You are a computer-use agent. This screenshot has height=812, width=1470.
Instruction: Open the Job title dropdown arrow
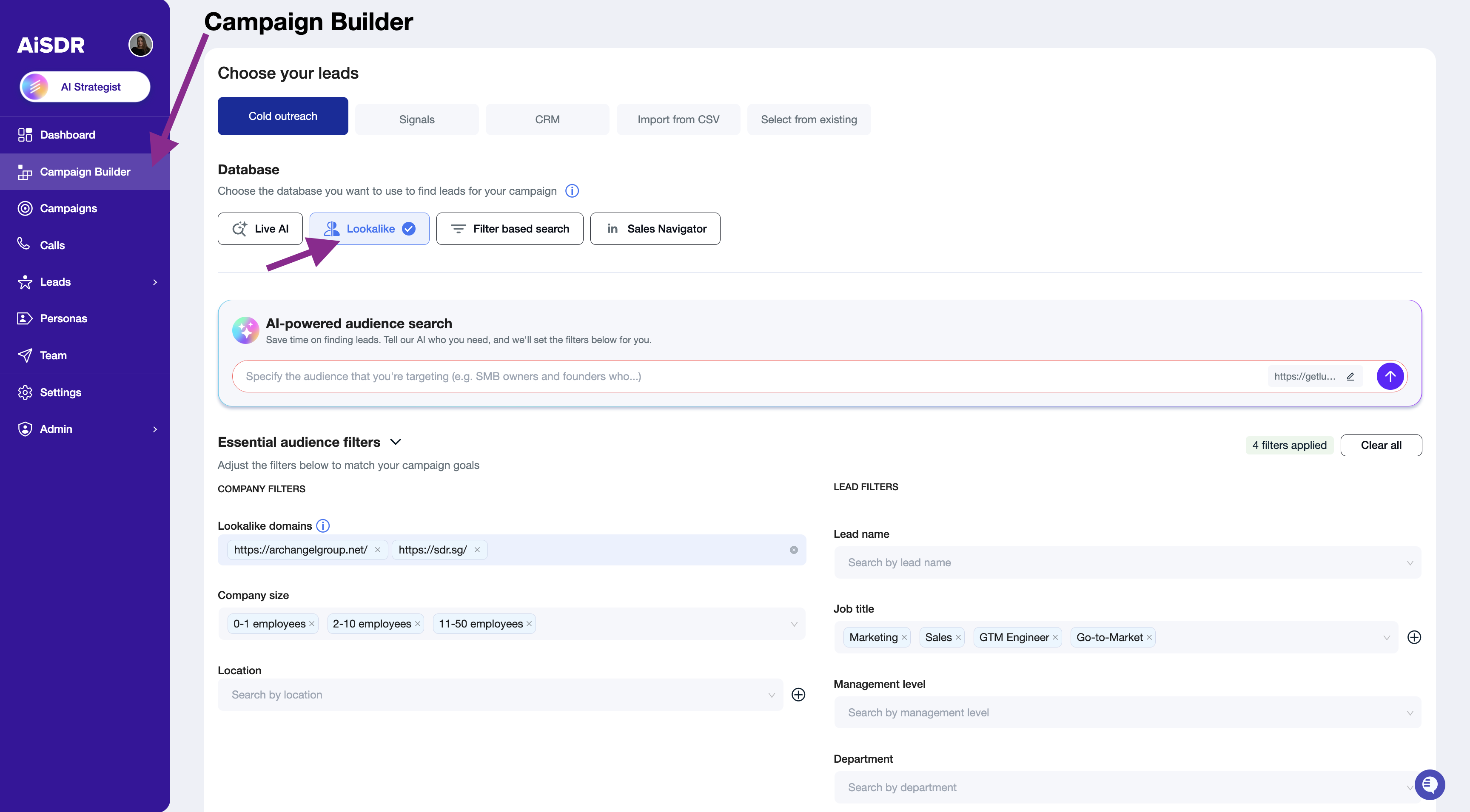(x=1386, y=638)
